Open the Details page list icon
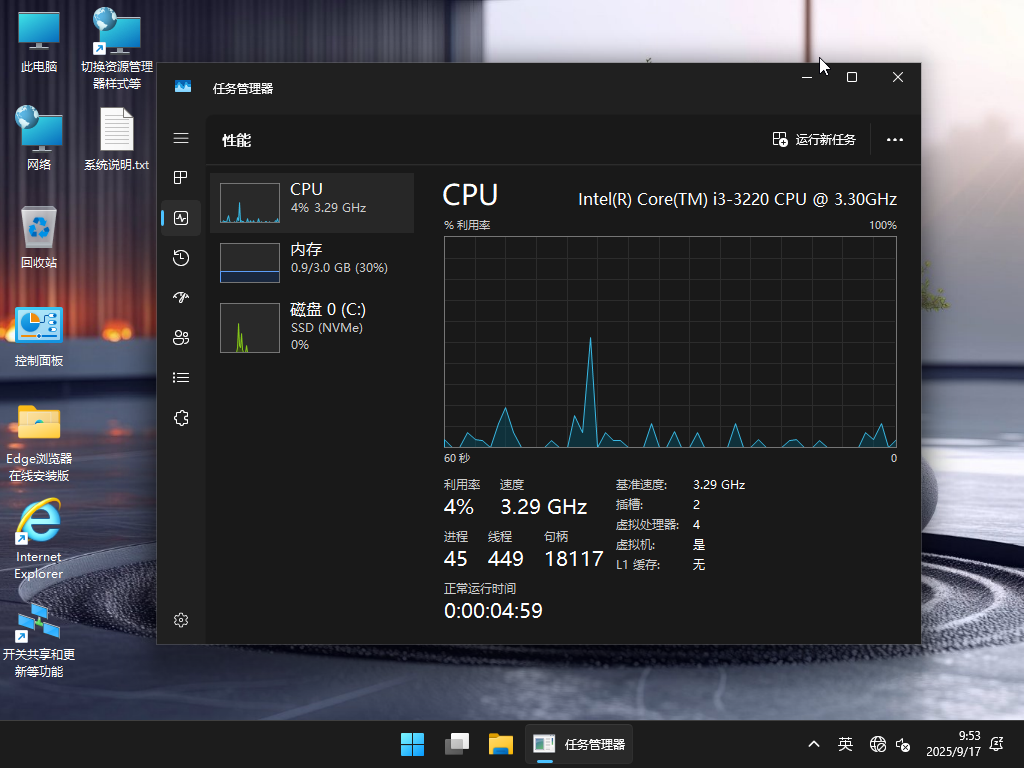The image size is (1024, 768). coord(181,377)
